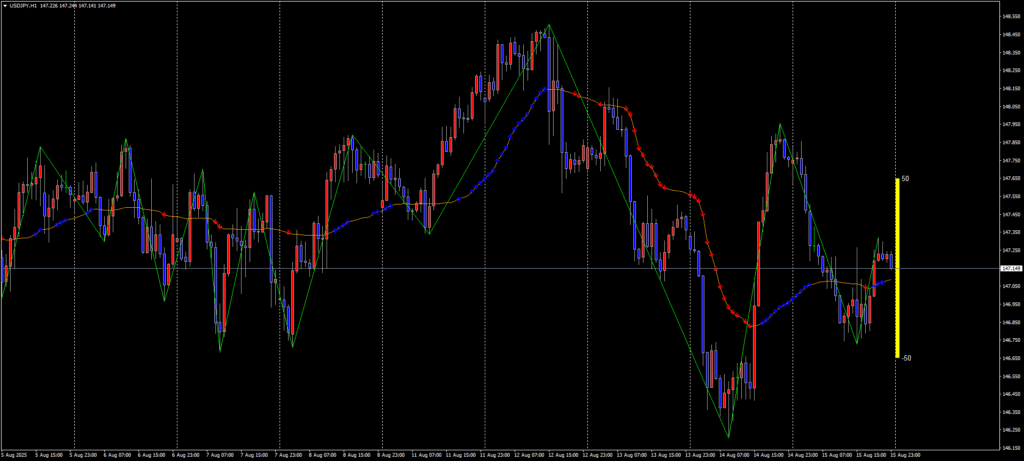
Task: Click the 5 Aug 2025 time label
Action: pyautogui.click(x=14, y=455)
